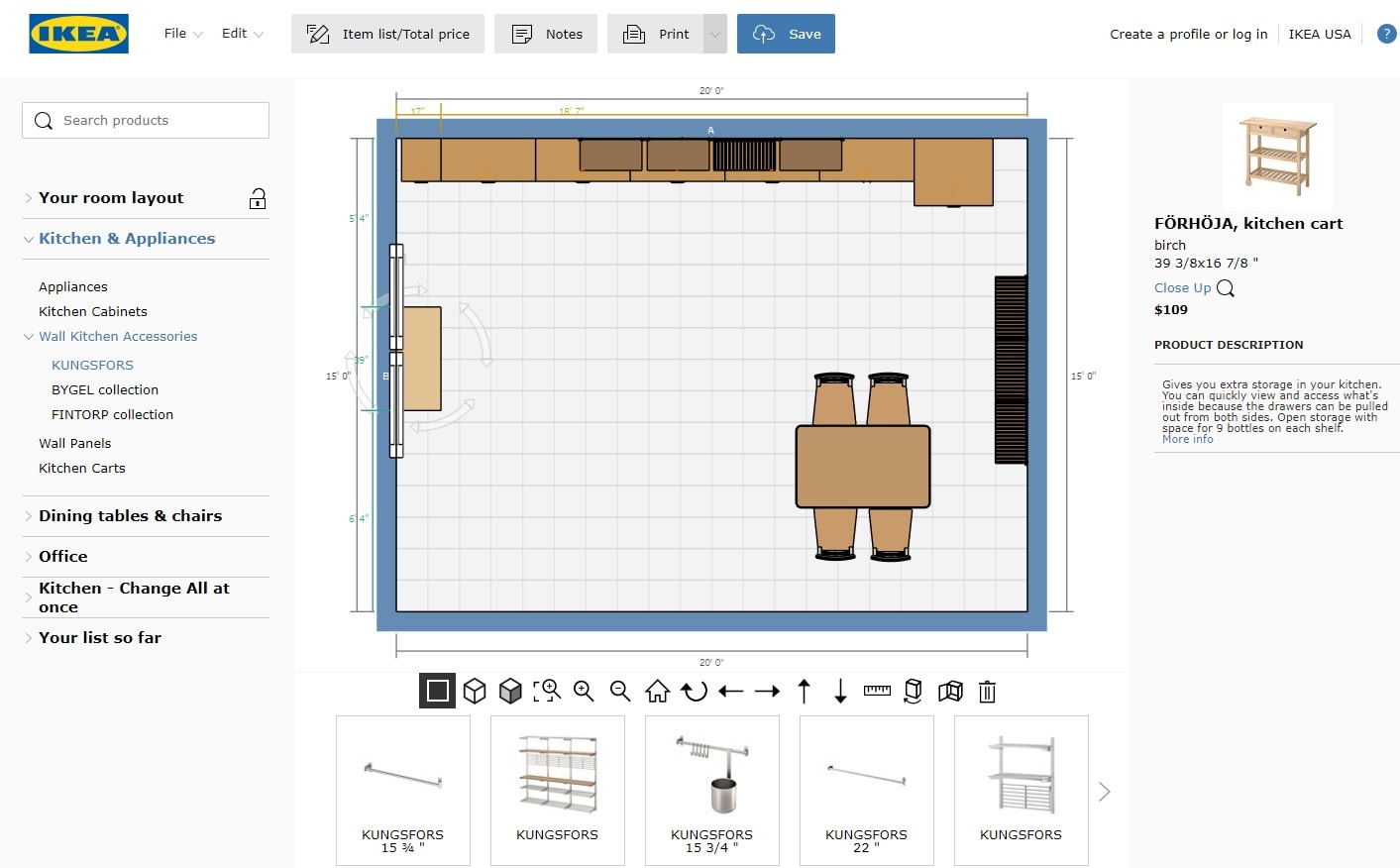
Task: Click the rotate item icon
Action: (914, 691)
